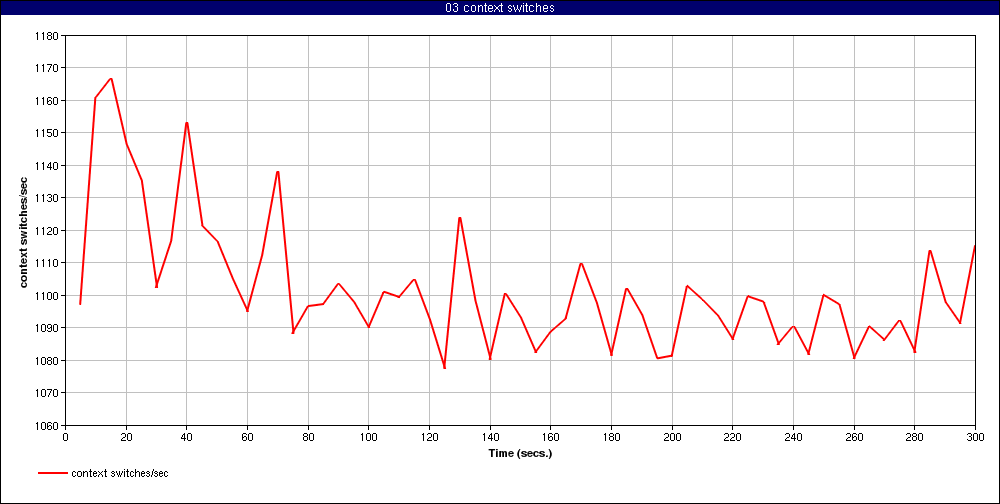Viewport: 1000px width, 504px height.
Task: Click the 1100 y-axis tick label
Action: 48,296
